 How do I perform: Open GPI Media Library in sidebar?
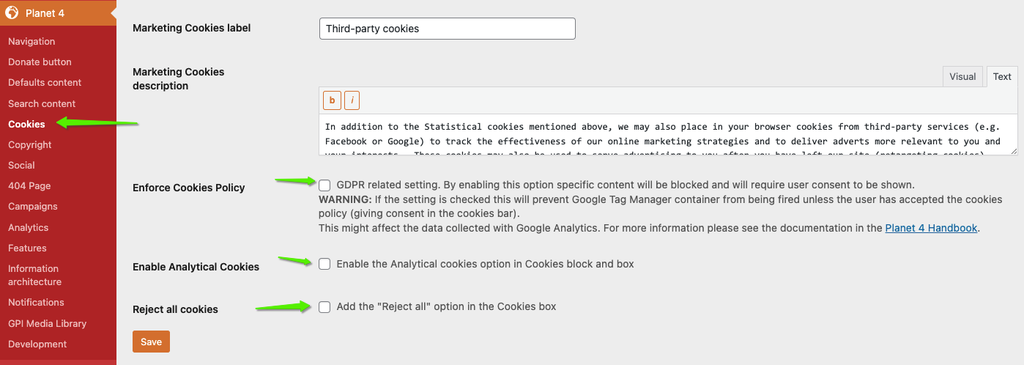pos(47,323)
